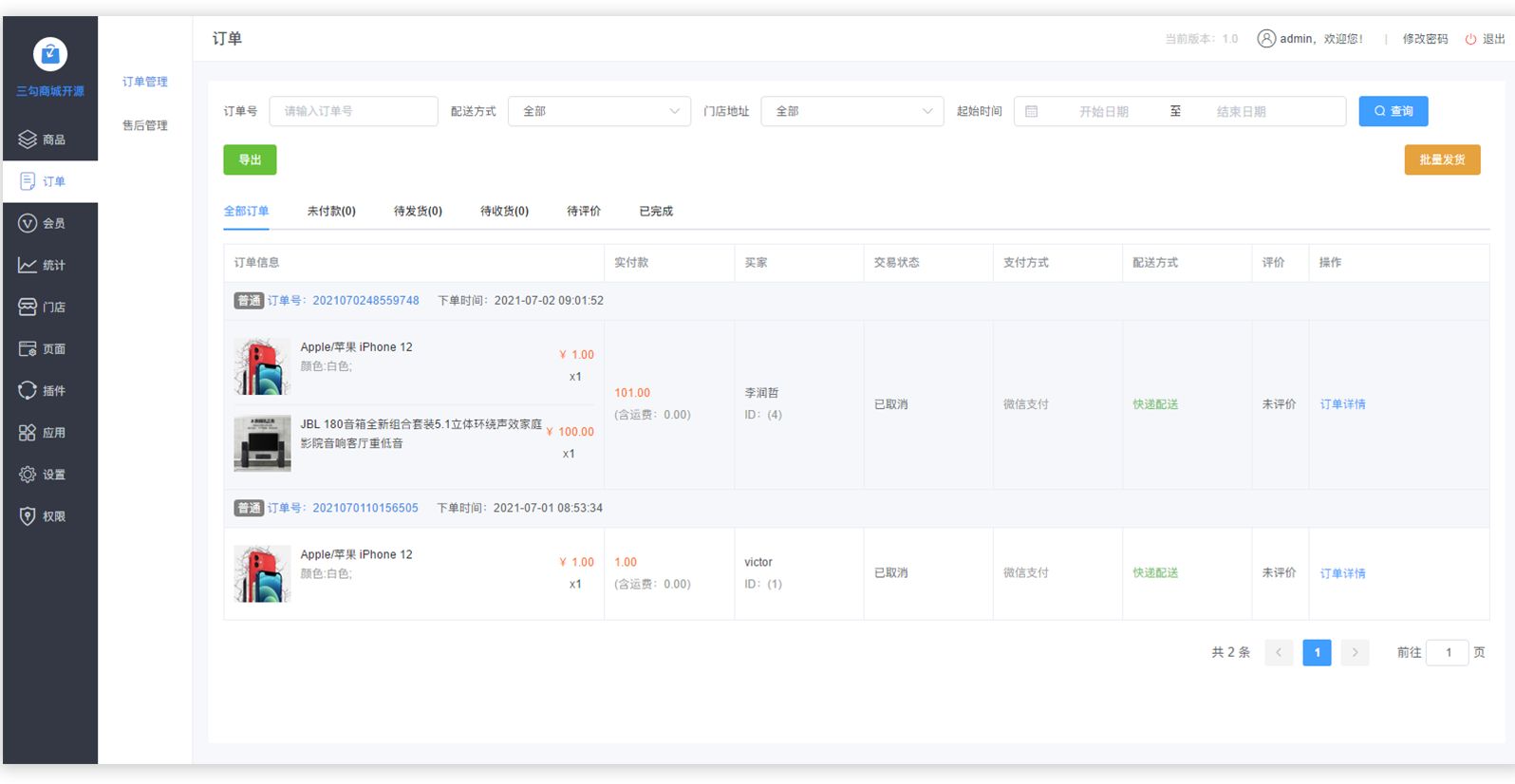
Task: Open the 商品 products sidebar icon
Action: pos(28,140)
